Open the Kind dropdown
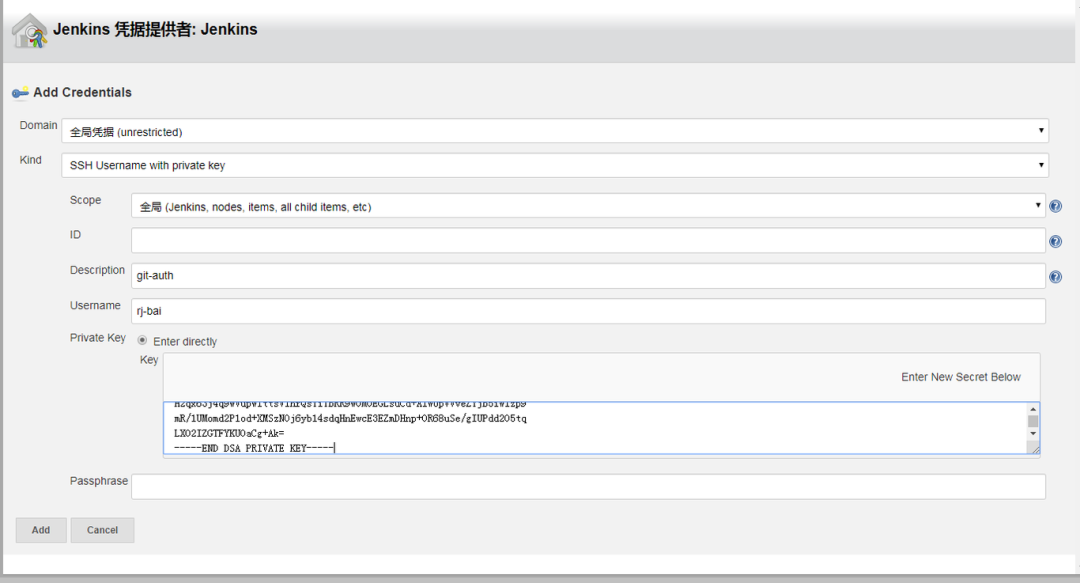The height and width of the screenshot is (583, 1080). click(x=555, y=165)
